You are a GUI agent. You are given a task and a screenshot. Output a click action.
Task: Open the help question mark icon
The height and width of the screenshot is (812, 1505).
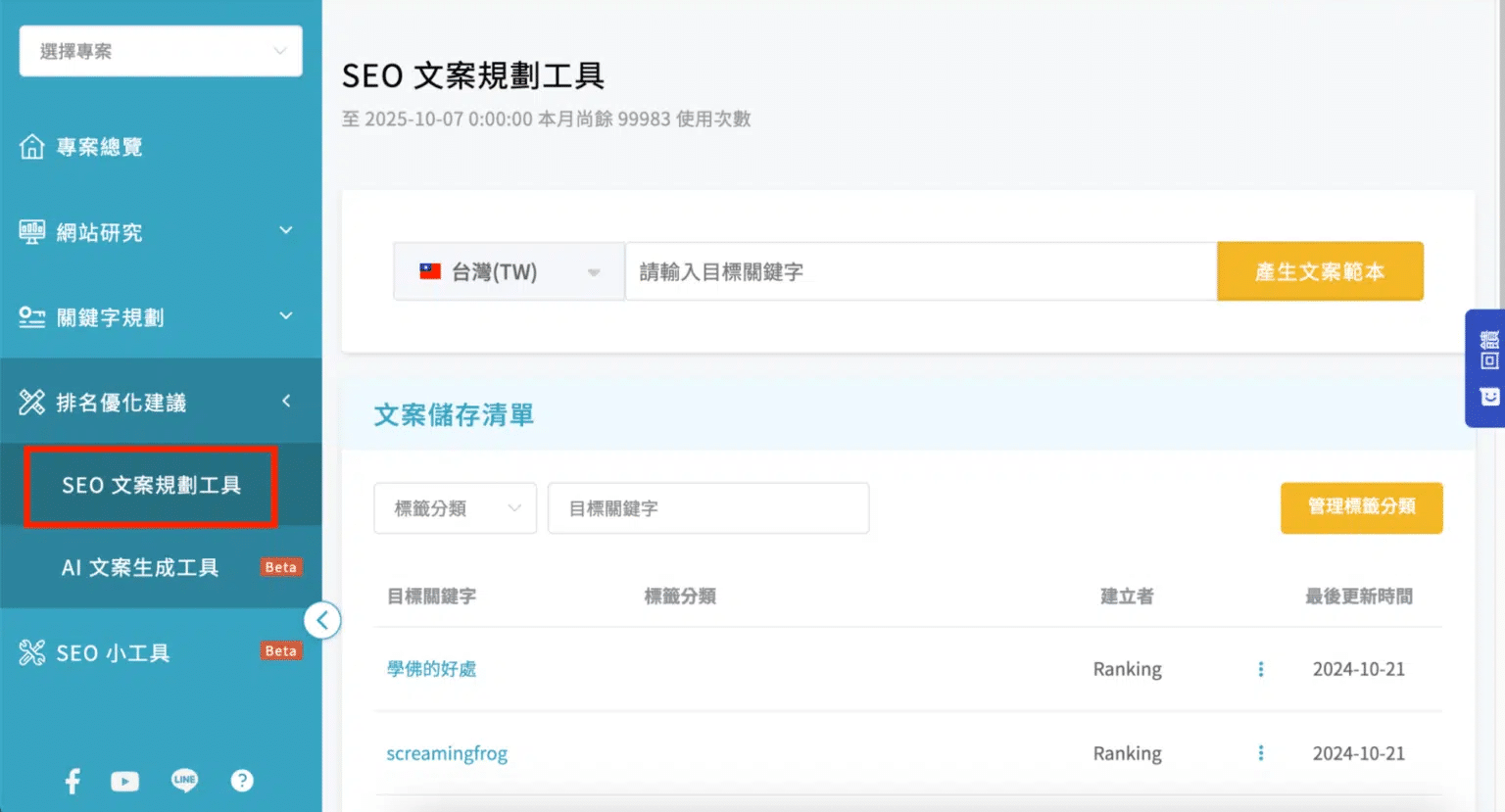point(242,781)
